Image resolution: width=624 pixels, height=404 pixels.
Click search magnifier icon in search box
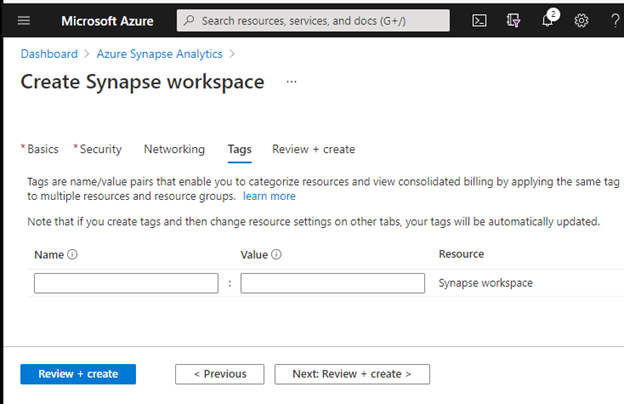(x=189, y=20)
